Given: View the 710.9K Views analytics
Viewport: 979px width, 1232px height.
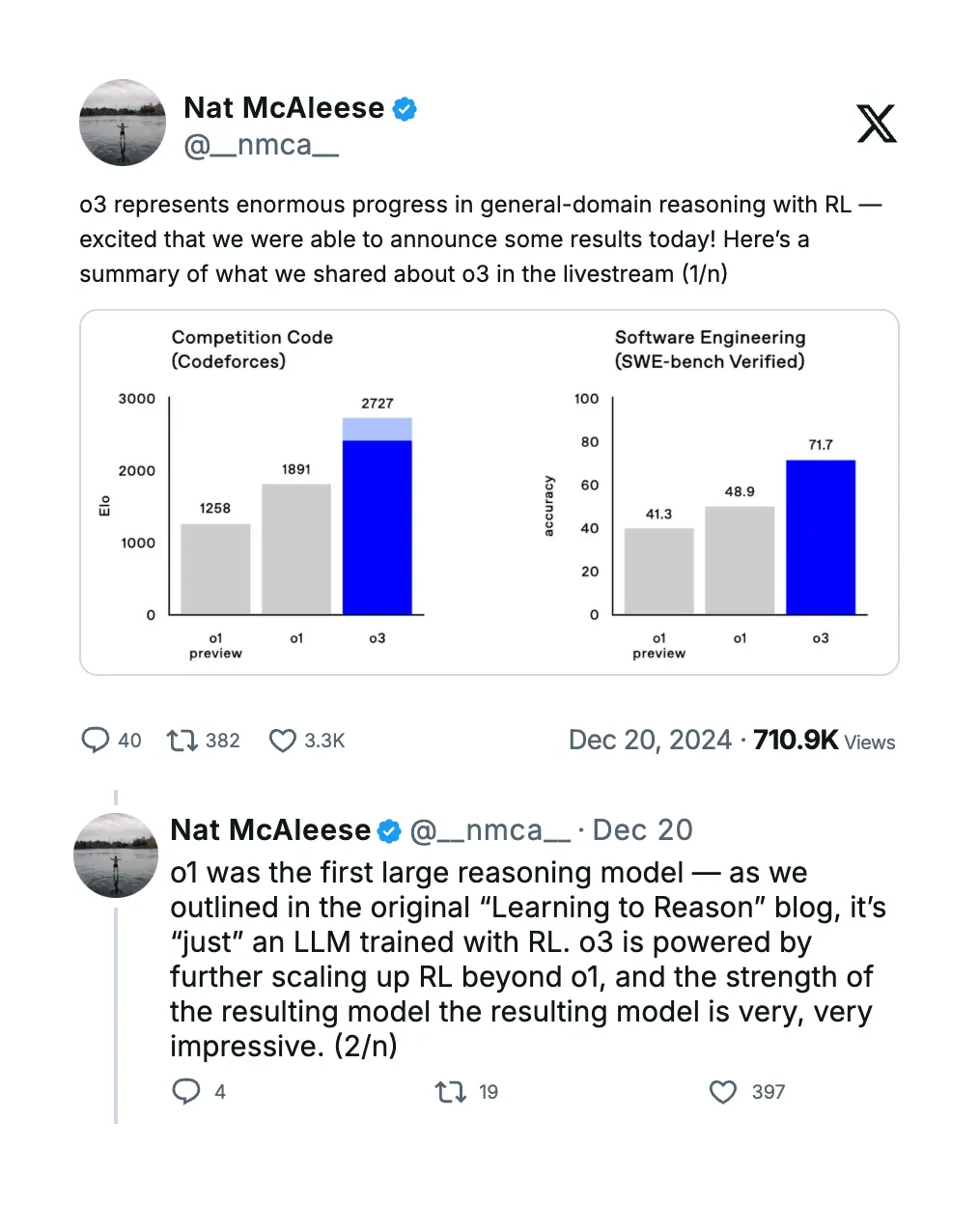Looking at the screenshot, I should pyautogui.click(x=825, y=741).
